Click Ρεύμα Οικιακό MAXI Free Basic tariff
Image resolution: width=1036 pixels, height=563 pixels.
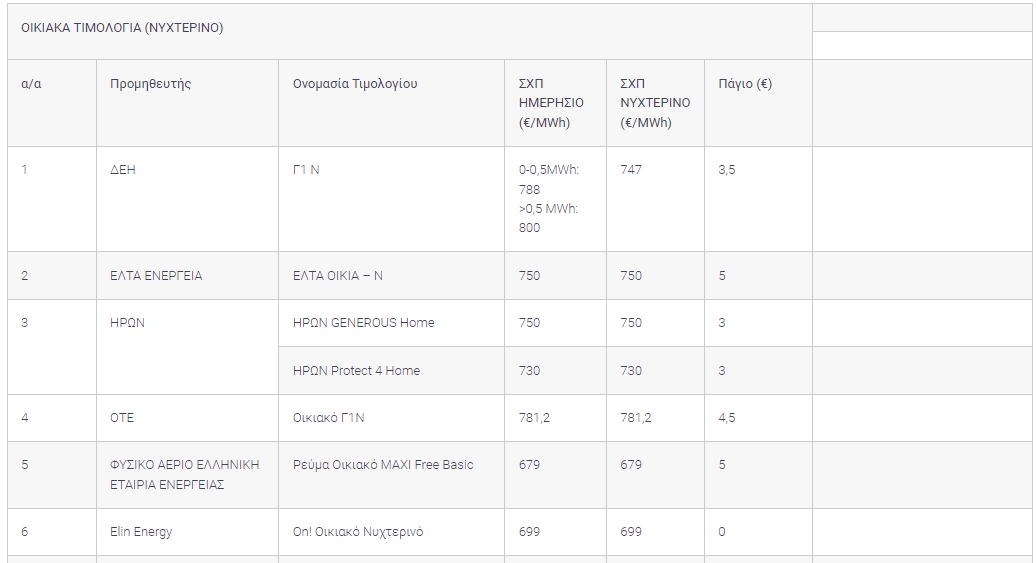click(x=383, y=465)
